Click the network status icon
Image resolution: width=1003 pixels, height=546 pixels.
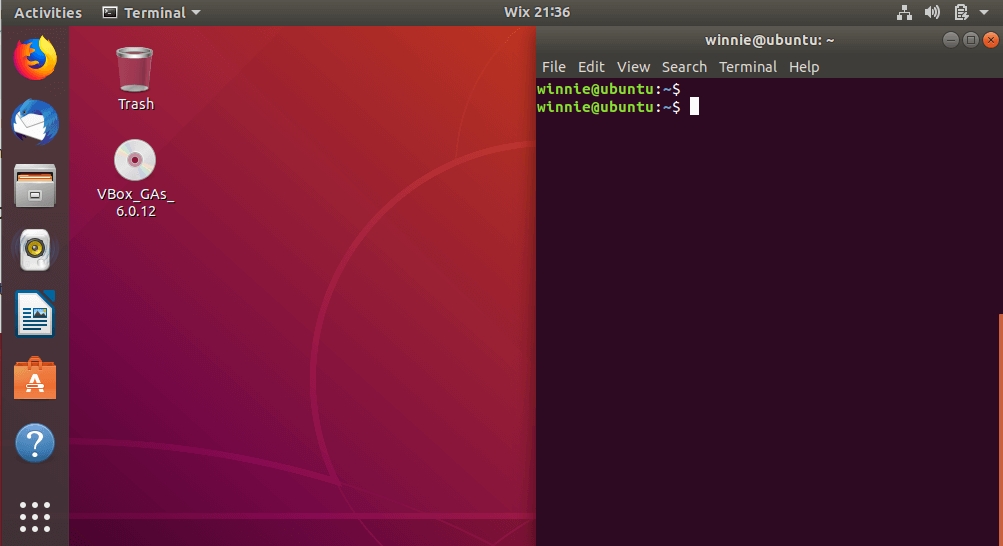click(x=904, y=12)
